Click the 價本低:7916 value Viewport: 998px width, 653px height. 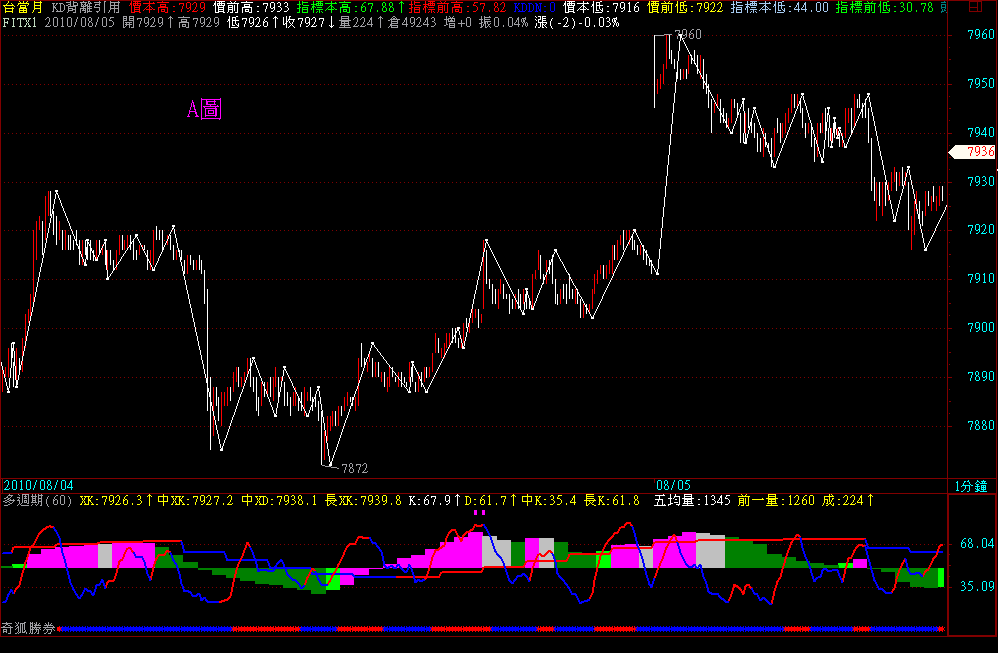click(601, 8)
